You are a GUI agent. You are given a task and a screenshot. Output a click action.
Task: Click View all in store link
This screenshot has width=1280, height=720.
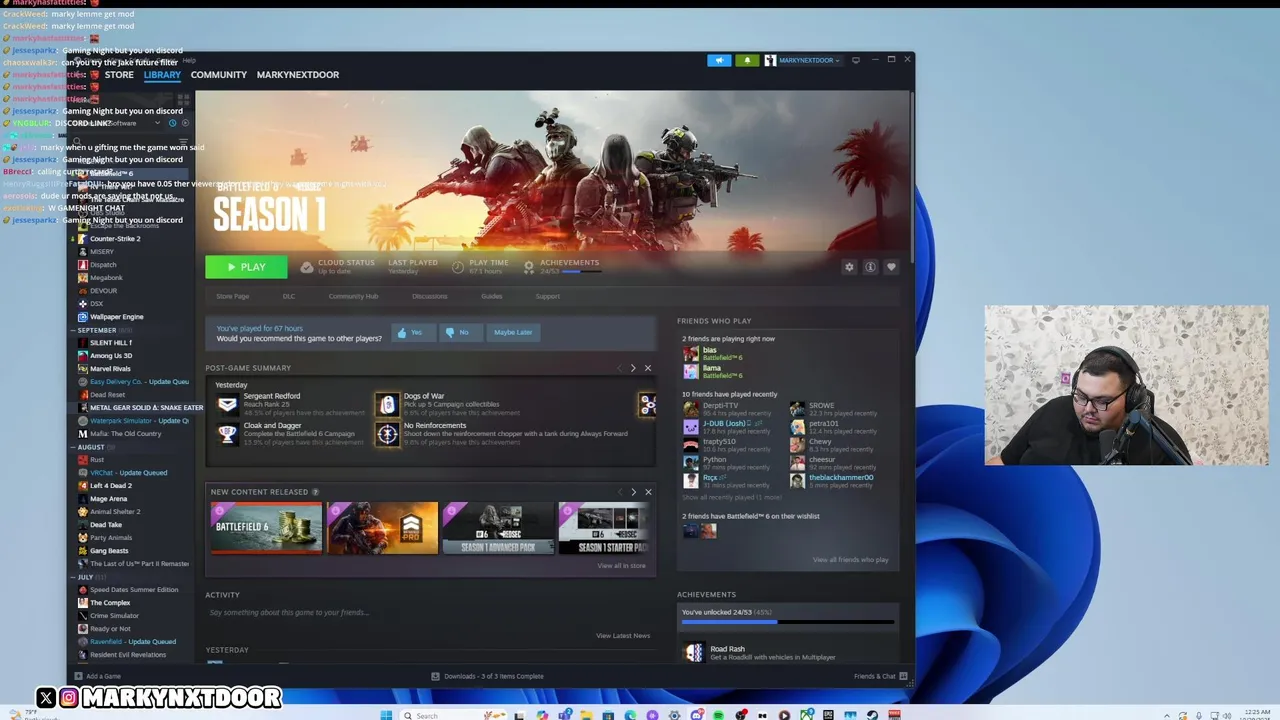tap(621, 566)
